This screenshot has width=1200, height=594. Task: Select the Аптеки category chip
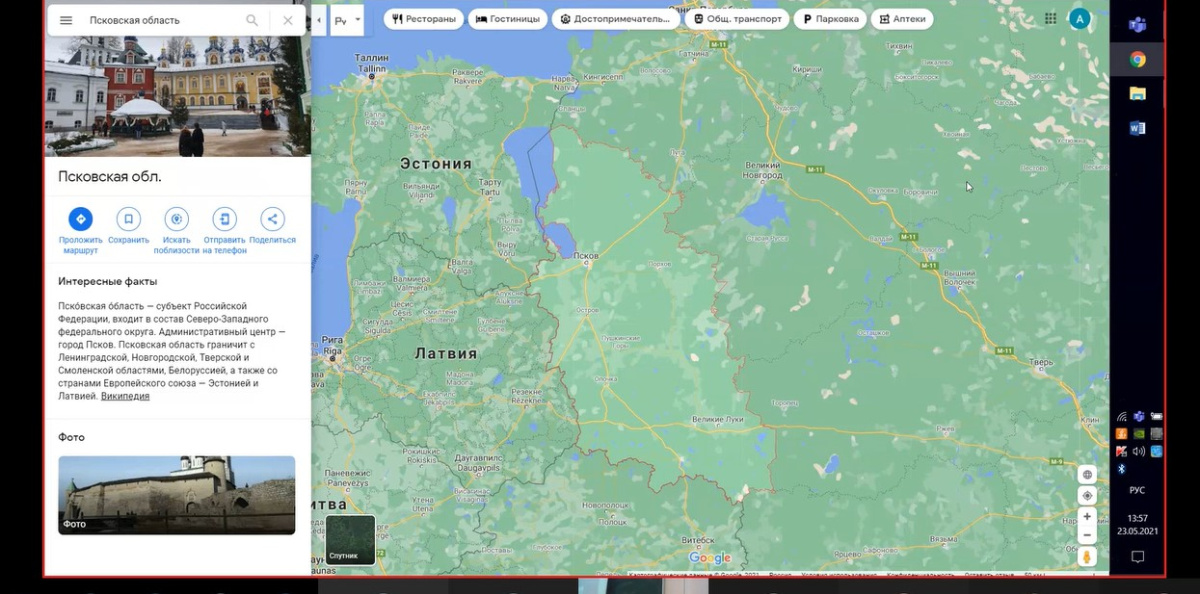(x=902, y=18)
